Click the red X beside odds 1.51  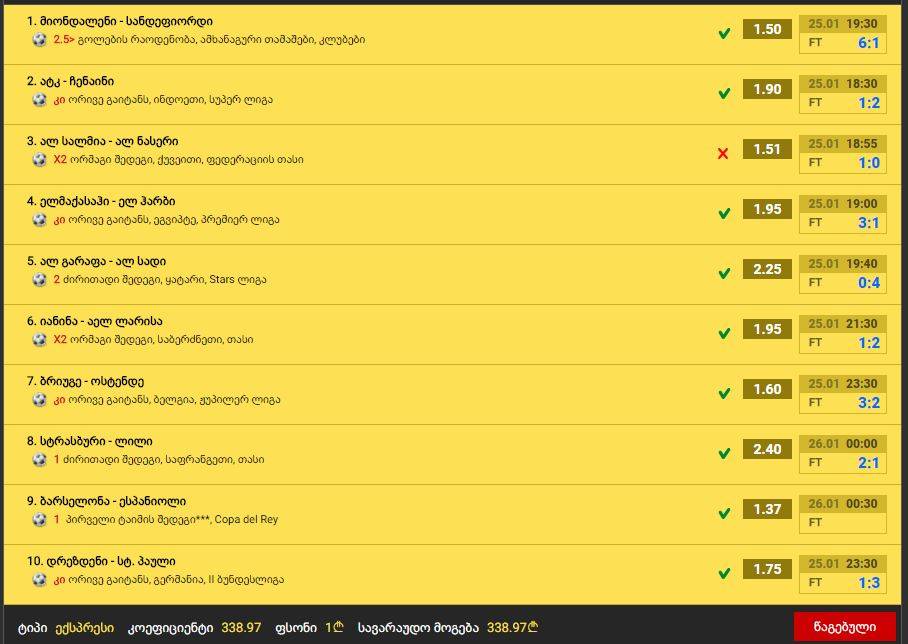723,153
